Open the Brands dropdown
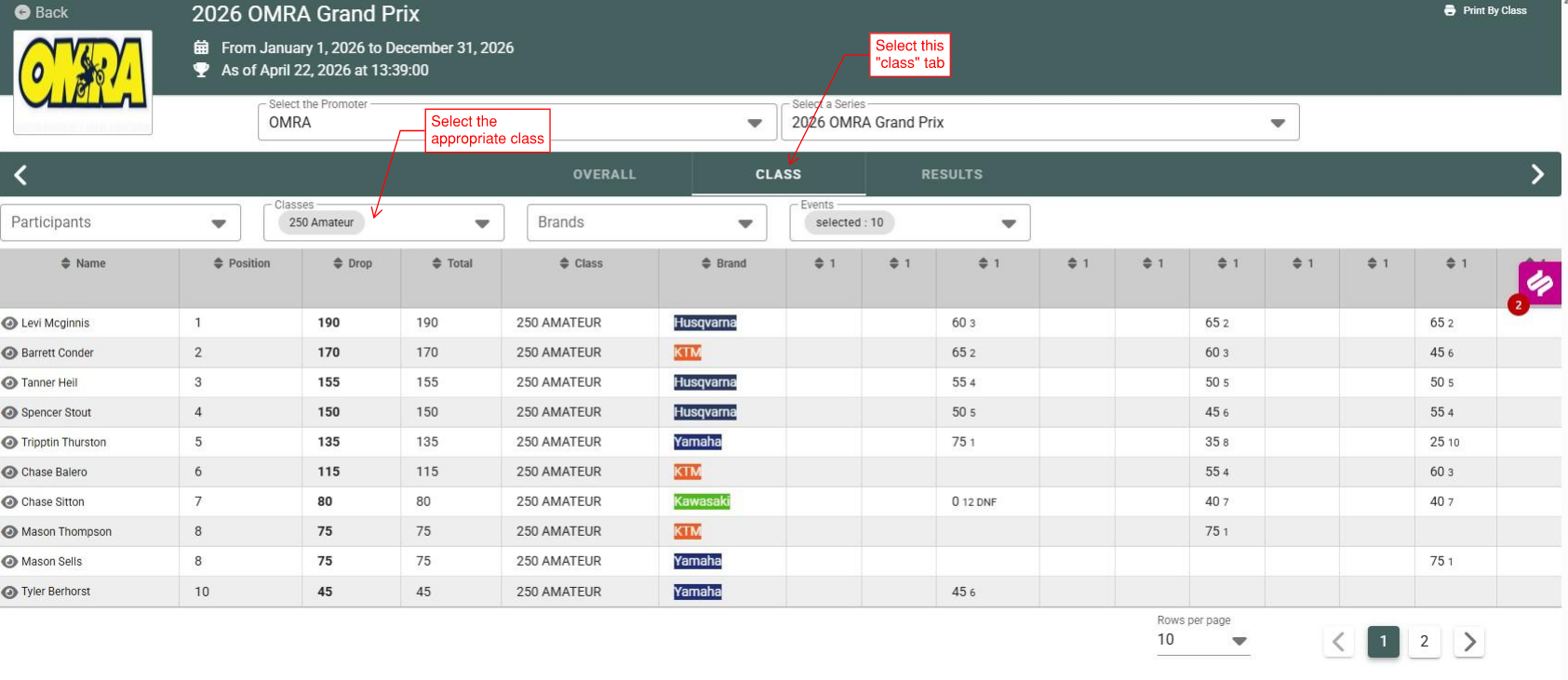This screenshot has height=680, width=1568. [647, 222]
